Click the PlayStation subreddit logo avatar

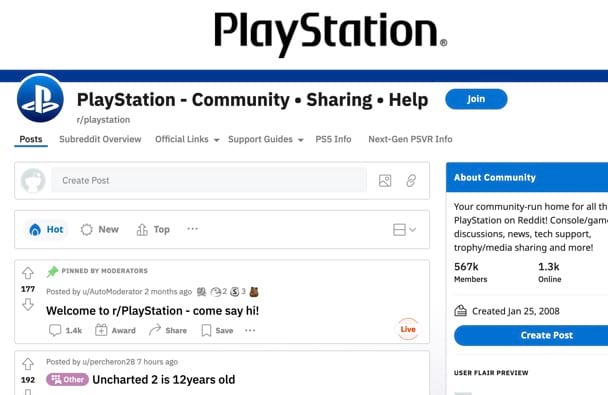pyautogui.click(x=40, y=98)
